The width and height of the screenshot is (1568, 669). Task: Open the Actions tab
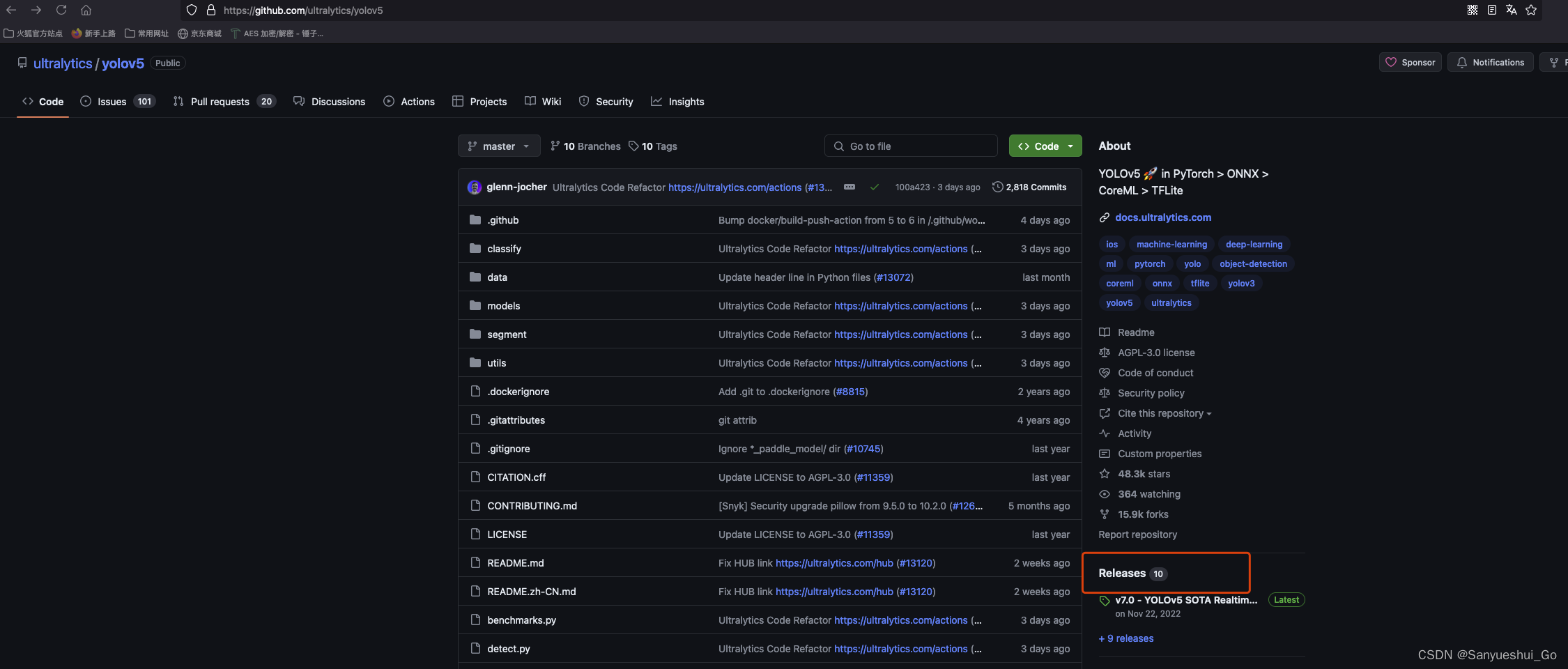(409, 102)
